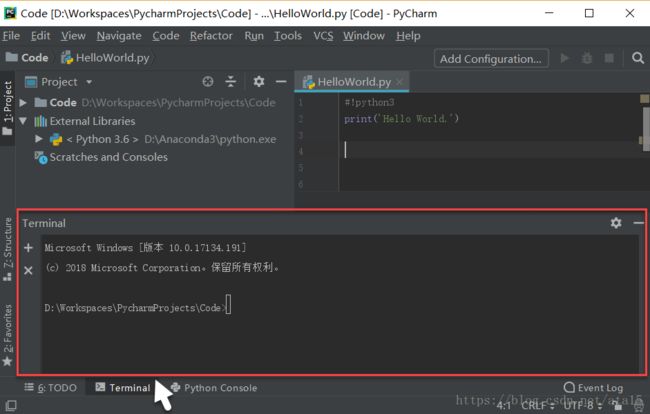Open the Refactor menu

click(x=211, y=36)
